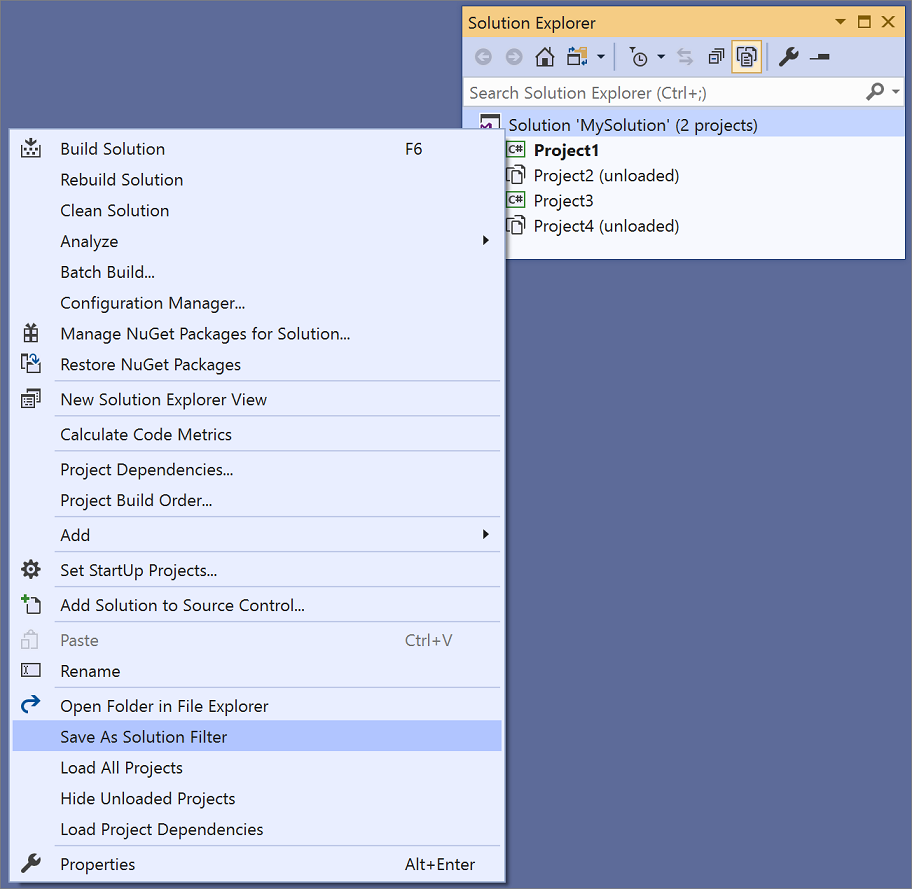Click the Restore NuGet Packages icon
This screenshot has height=889, width=912.
click(30, 364)
